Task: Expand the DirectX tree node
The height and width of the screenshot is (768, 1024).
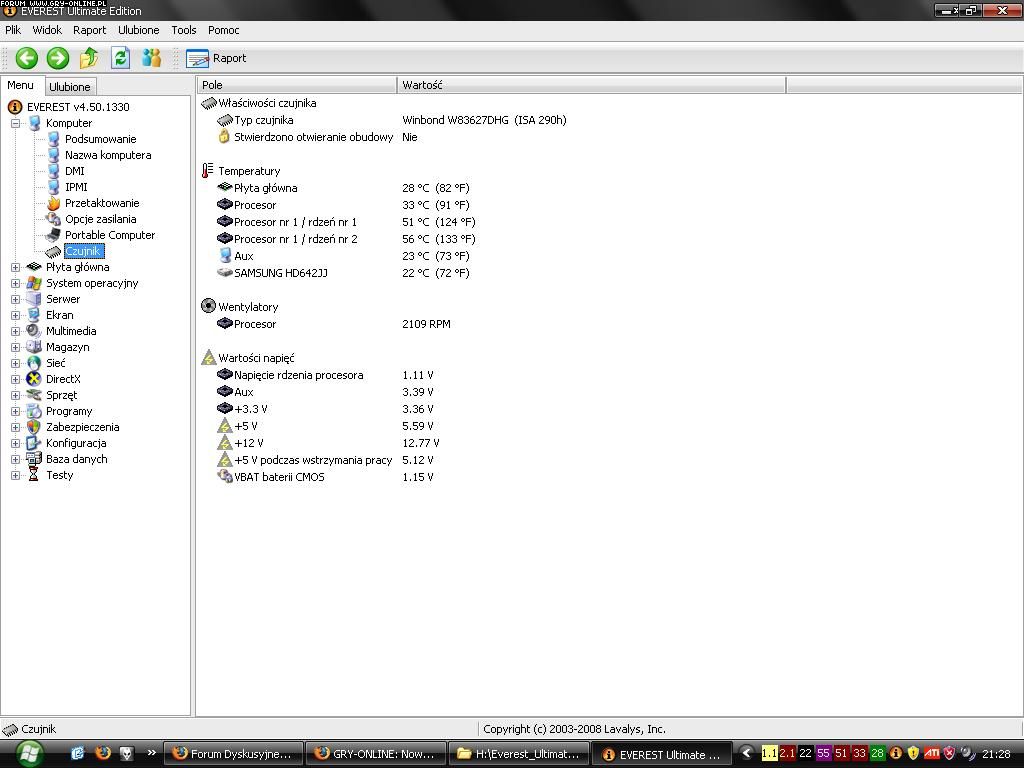Action: tap(16, 379)
